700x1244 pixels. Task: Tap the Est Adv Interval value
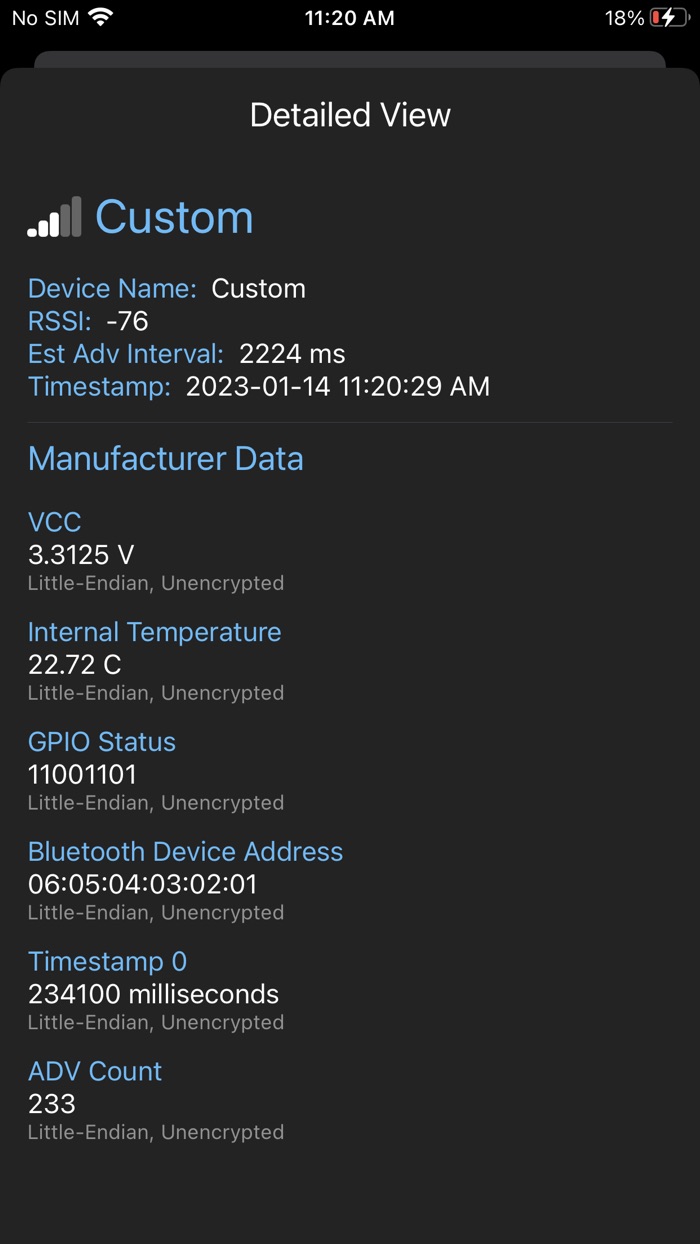pos(292,353)
